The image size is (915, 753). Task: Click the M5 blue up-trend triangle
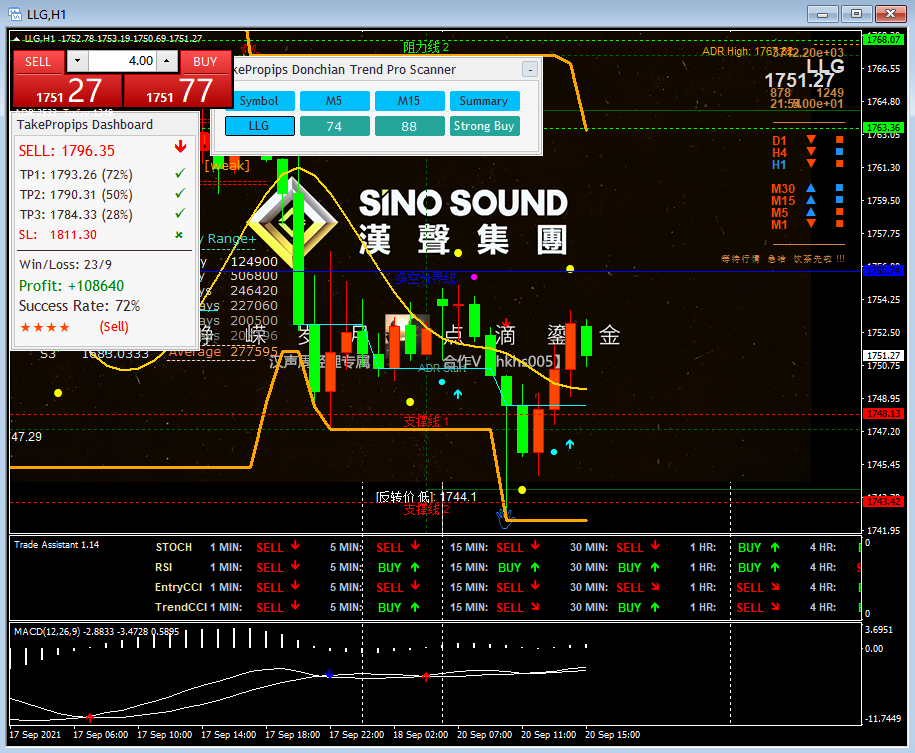(x=811, y=211)
